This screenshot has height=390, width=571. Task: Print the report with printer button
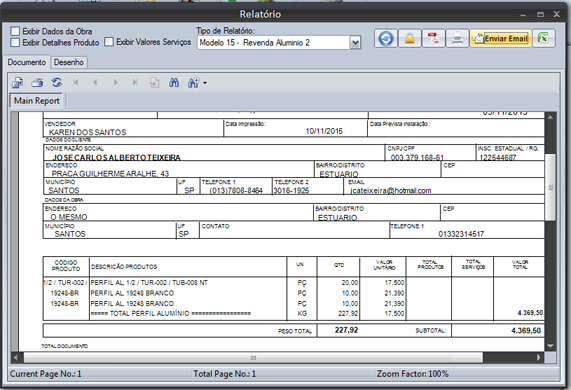click(x=457, y=38)
